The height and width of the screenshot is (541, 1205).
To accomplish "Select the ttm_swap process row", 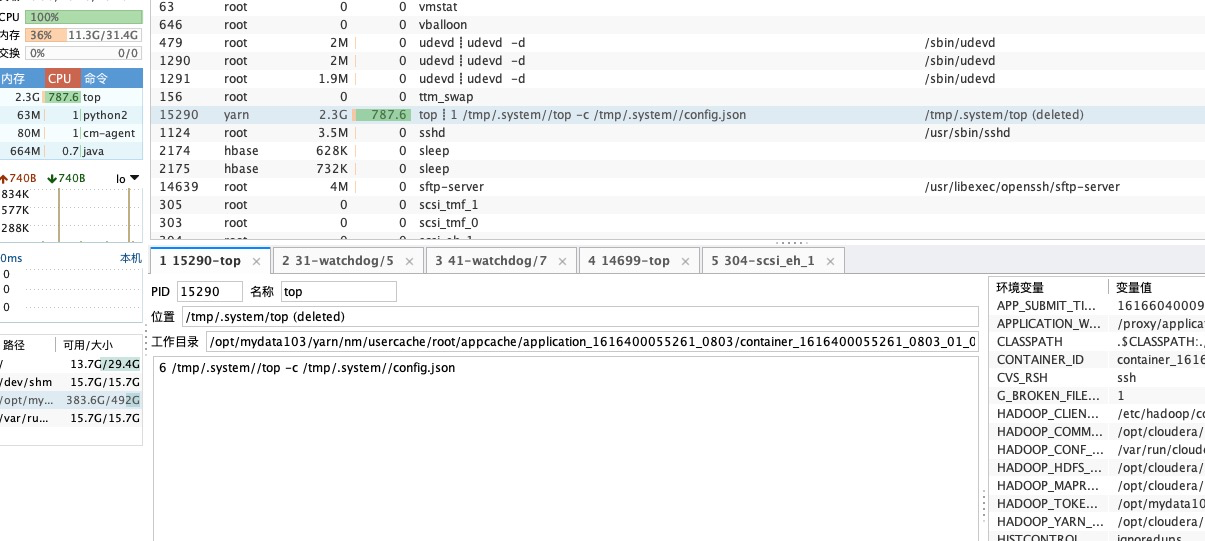I will (678, 97).
